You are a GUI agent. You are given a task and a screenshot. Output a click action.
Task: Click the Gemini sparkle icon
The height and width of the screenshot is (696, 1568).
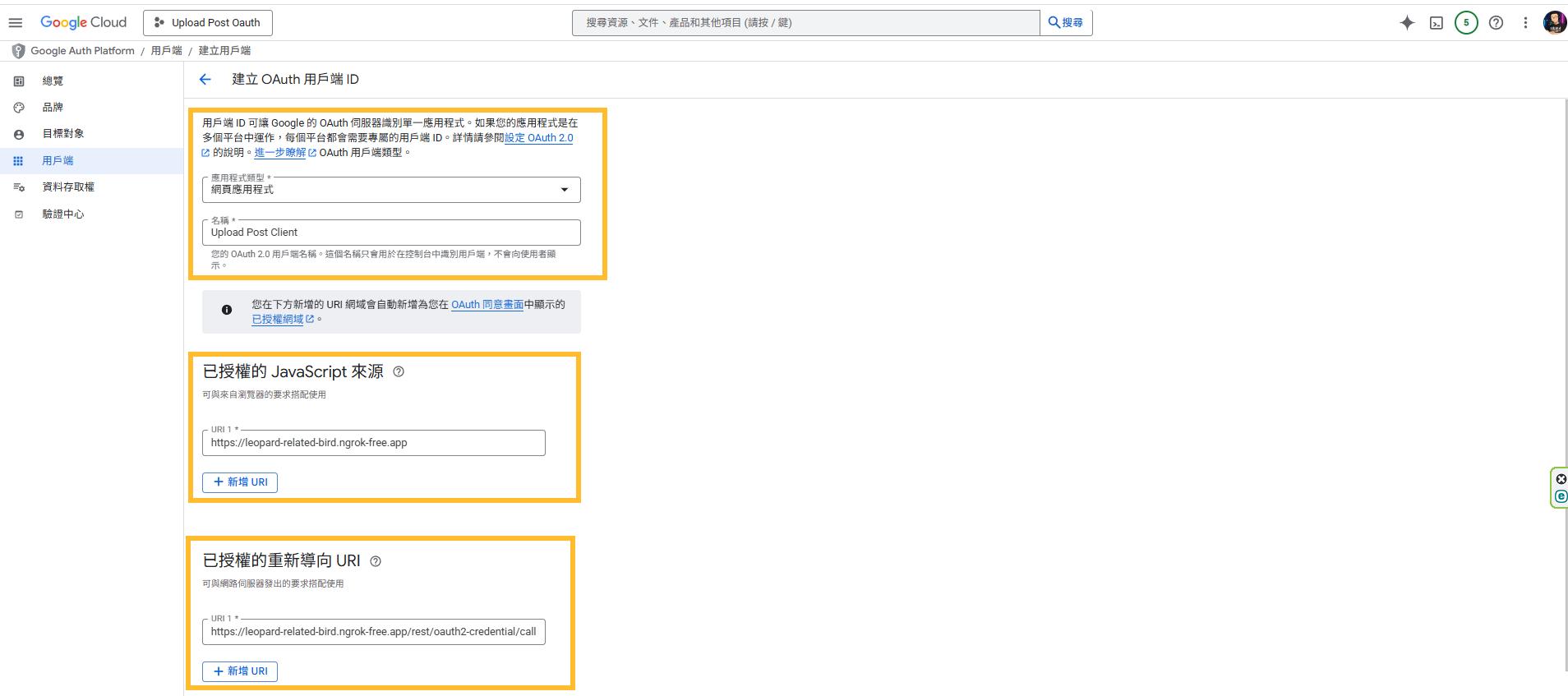[1407, 23]
